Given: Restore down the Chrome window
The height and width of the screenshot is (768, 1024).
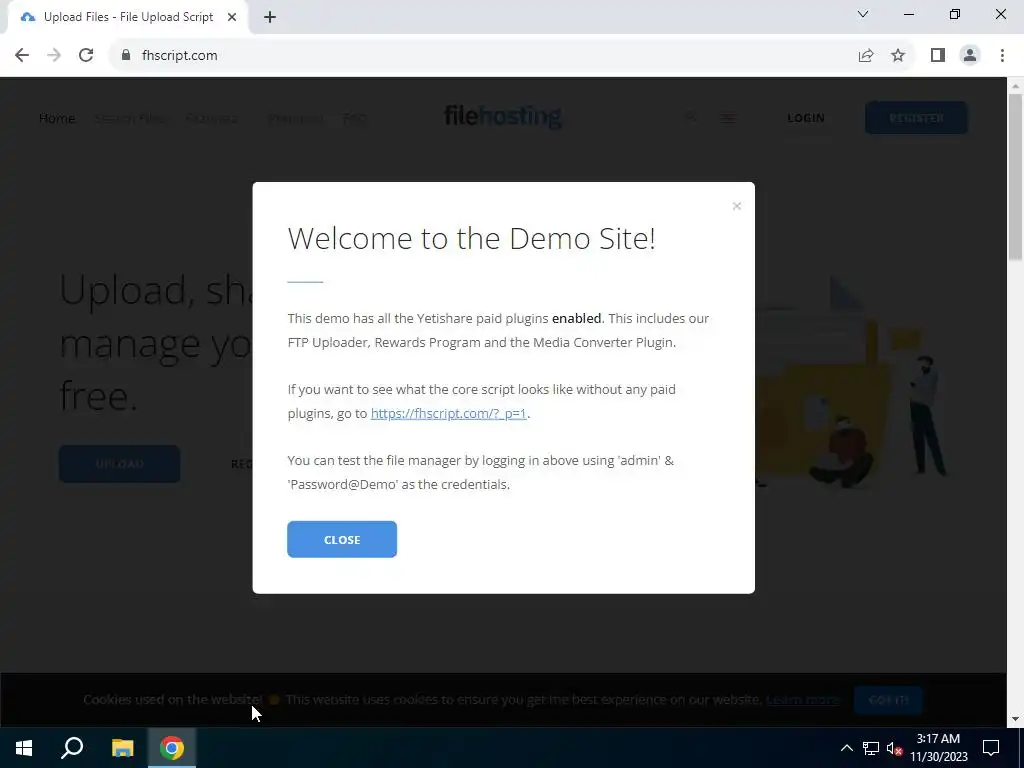Looking at the screenshot, I should coord(955,14).
